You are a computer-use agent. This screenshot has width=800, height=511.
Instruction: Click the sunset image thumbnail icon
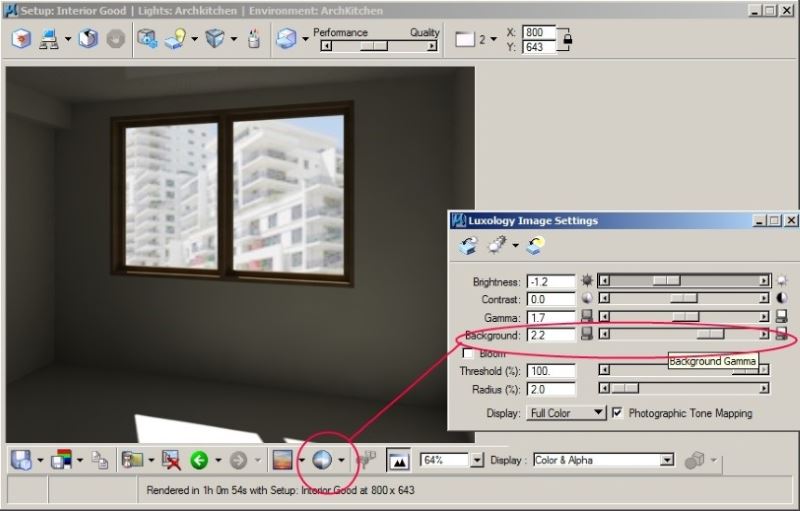coord(283,460)
